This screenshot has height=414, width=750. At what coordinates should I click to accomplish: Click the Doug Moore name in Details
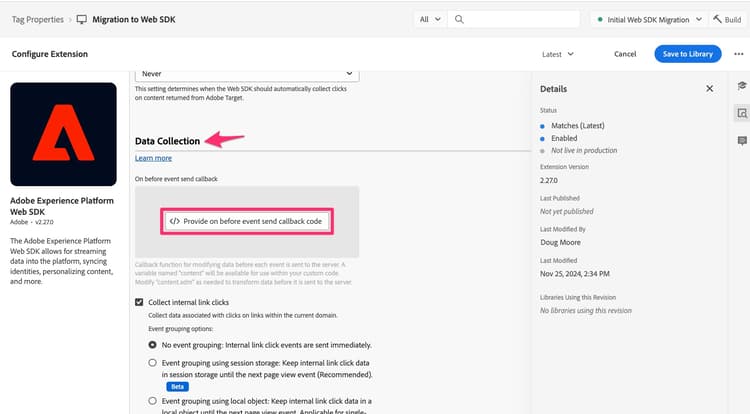(x=560, y=242)
